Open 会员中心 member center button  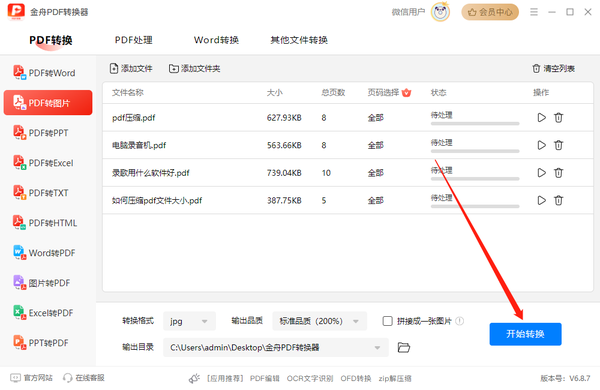point(490,12)
